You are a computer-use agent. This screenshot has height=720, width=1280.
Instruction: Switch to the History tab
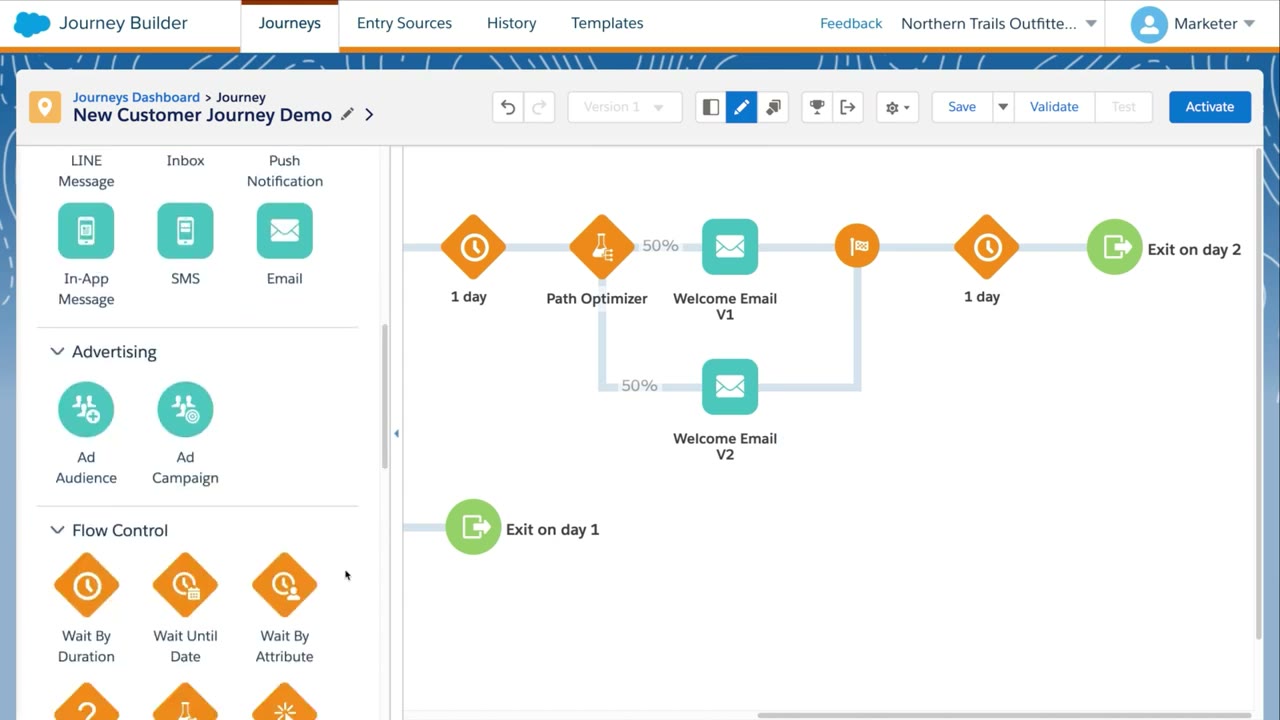pos(512,23)
